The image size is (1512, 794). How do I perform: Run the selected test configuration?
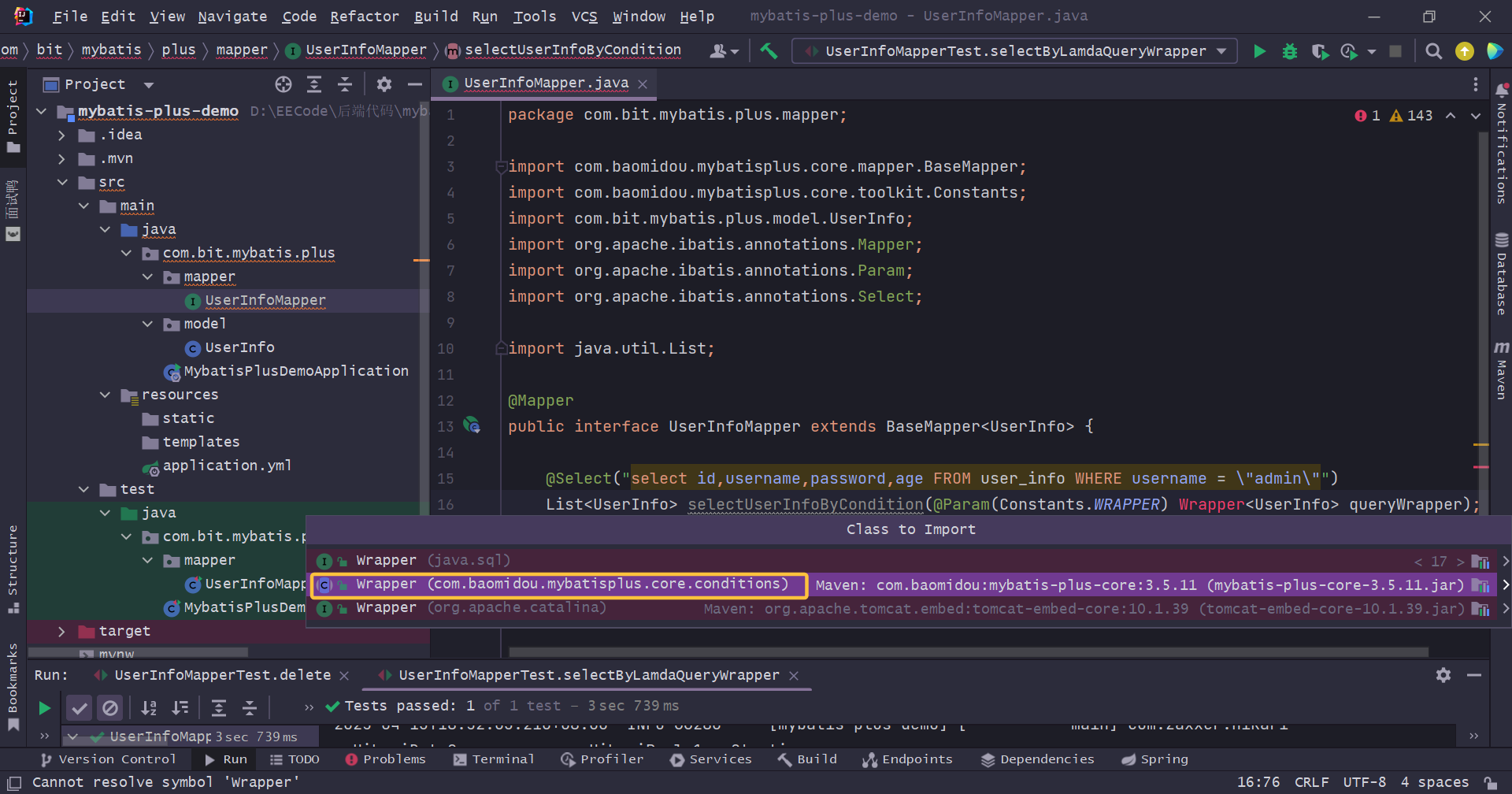[x=1259, y=51]
